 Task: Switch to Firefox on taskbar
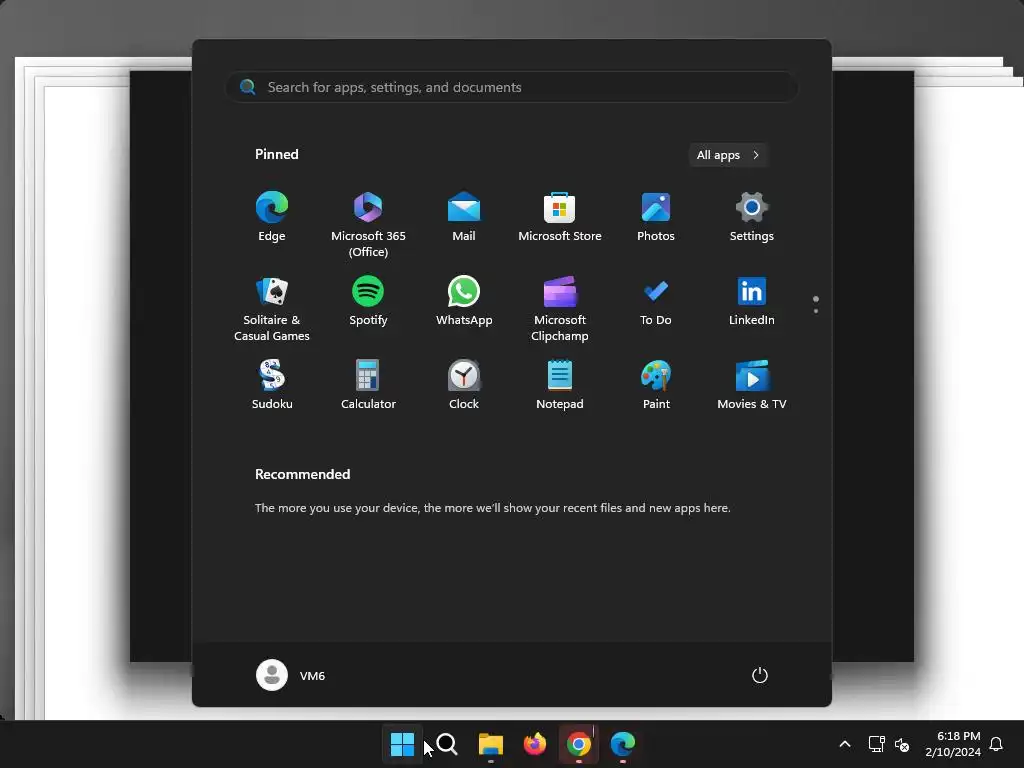point(535,744)
